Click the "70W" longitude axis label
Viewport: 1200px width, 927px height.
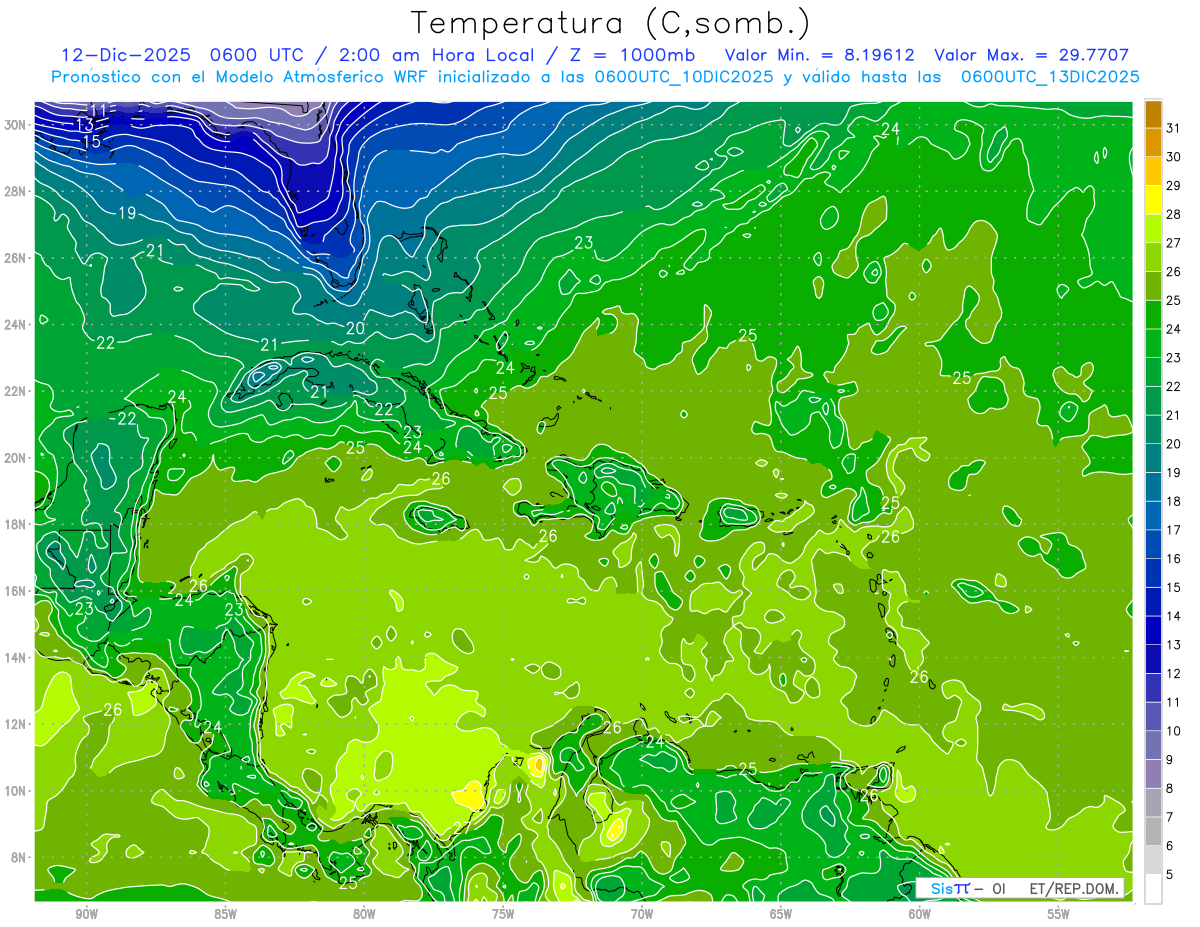[642, 914]
